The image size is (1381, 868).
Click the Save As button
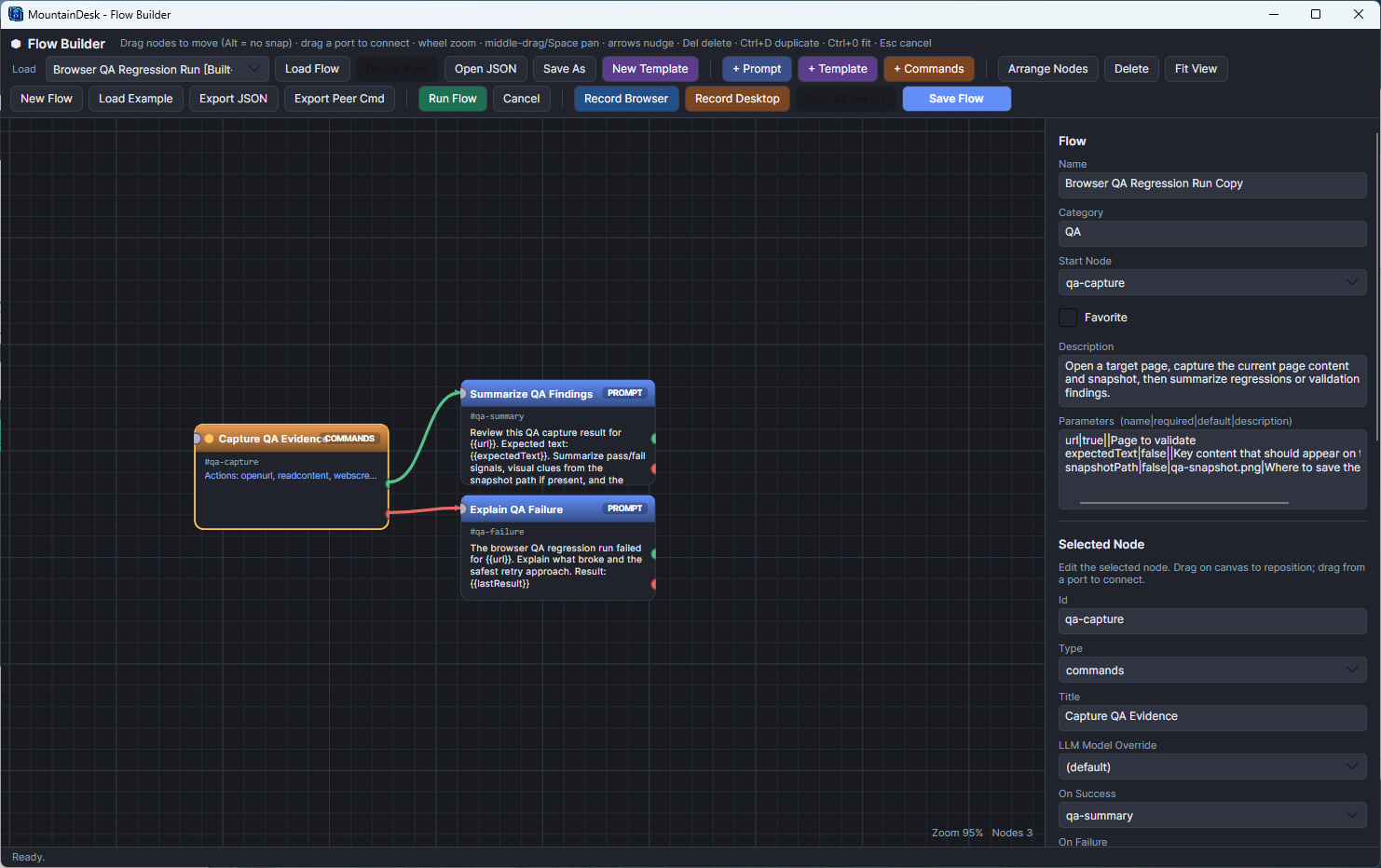coord(565,69)
